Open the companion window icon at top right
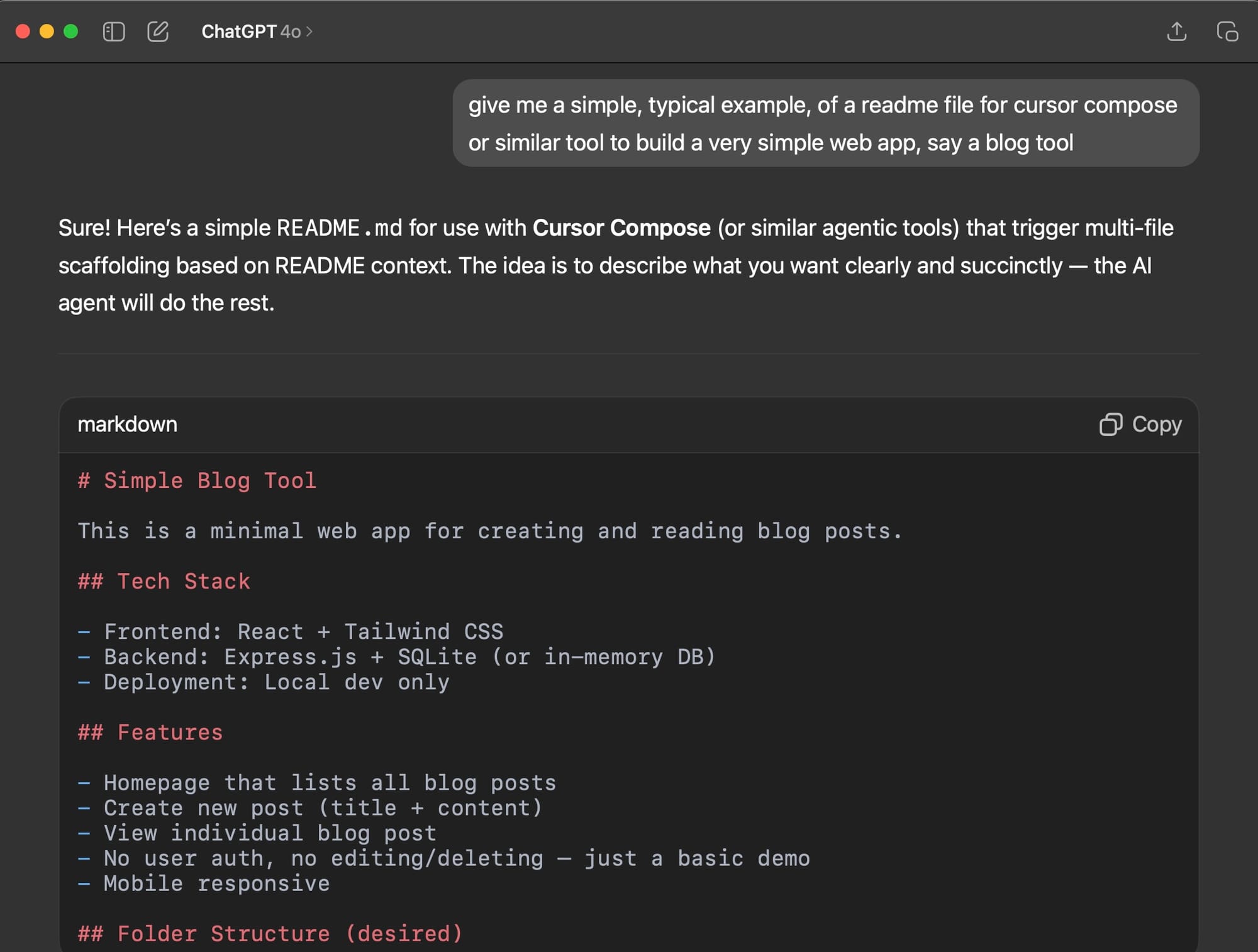 tap(1227, 31)
